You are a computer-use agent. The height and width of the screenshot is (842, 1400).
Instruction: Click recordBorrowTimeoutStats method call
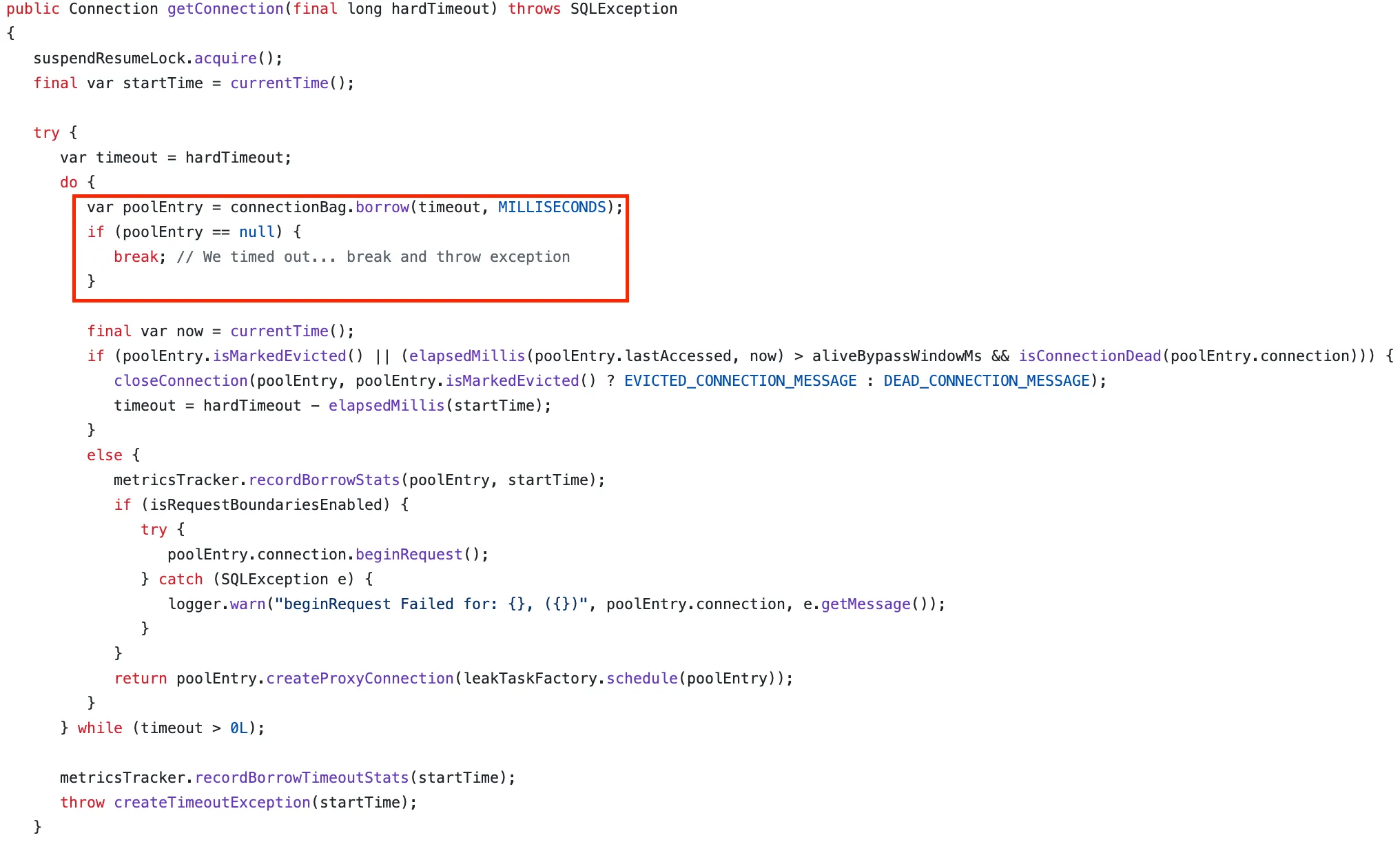pos(302,778)
